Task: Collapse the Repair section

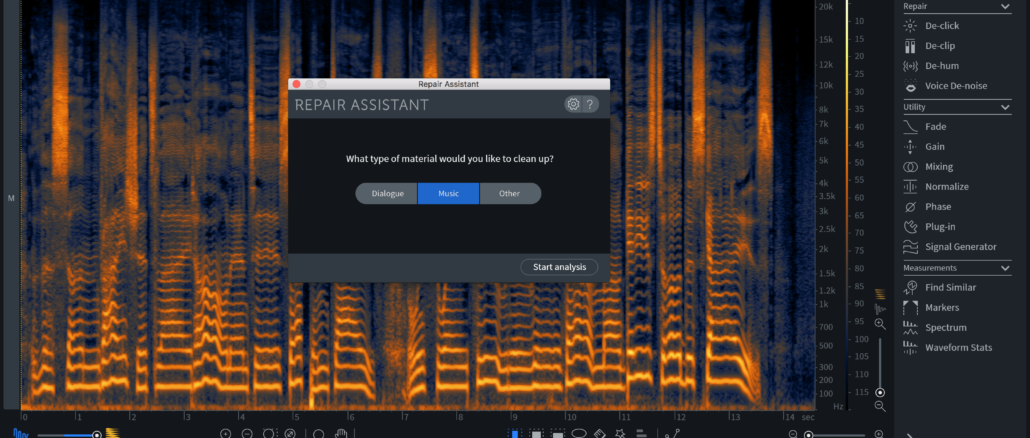Action: pyautogui.click(x=1005, y=7)
